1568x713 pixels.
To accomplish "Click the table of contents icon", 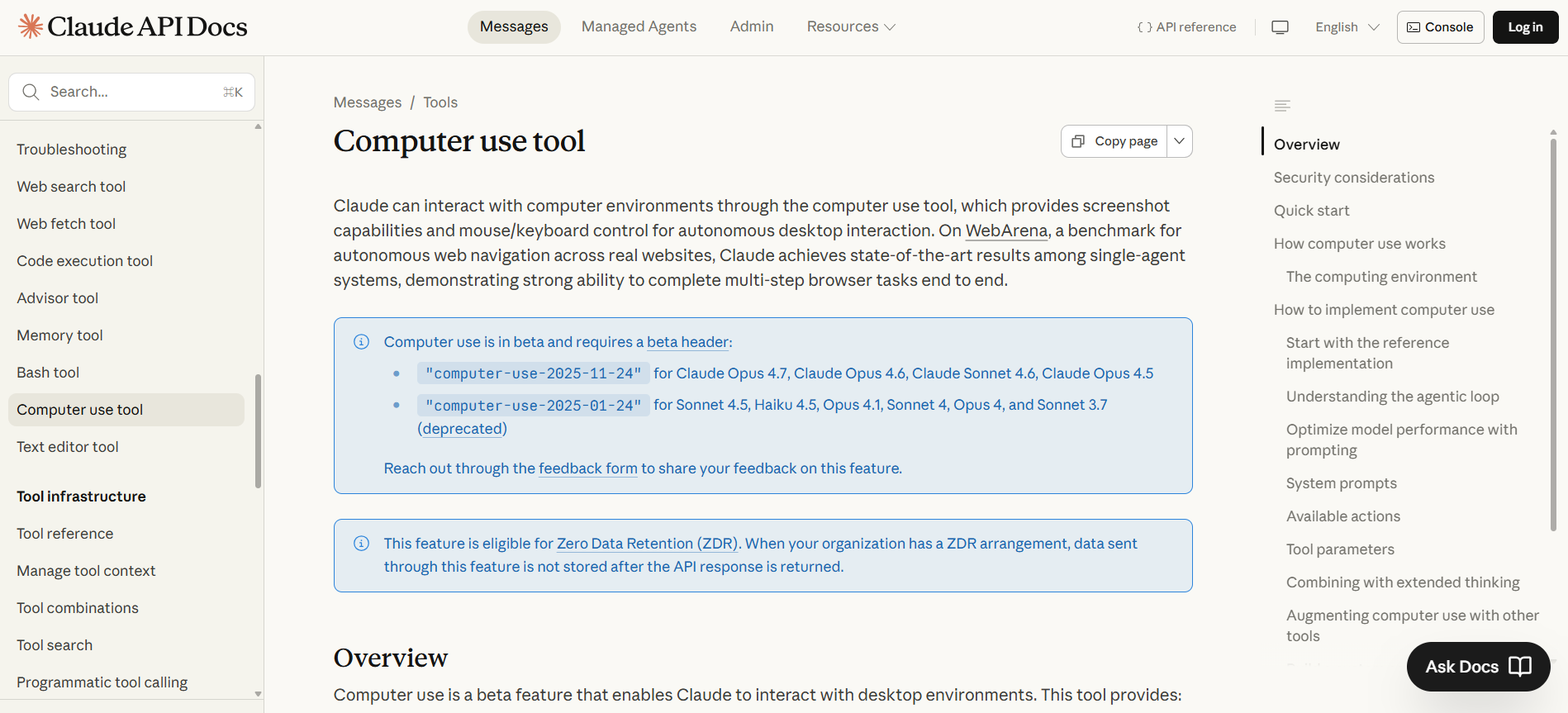I will pos(1282,106).
